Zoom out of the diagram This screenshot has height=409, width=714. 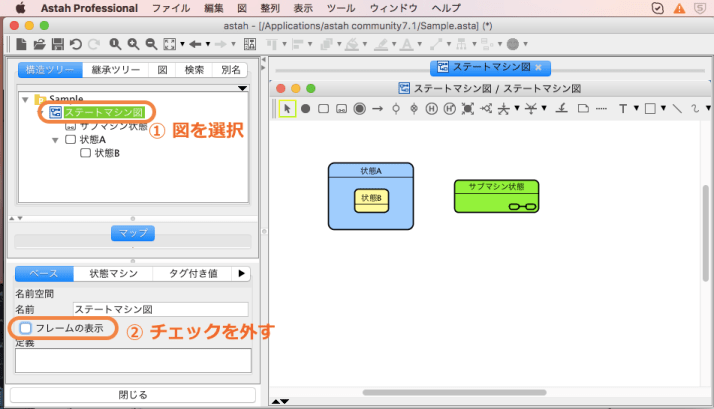pos(151,44)
